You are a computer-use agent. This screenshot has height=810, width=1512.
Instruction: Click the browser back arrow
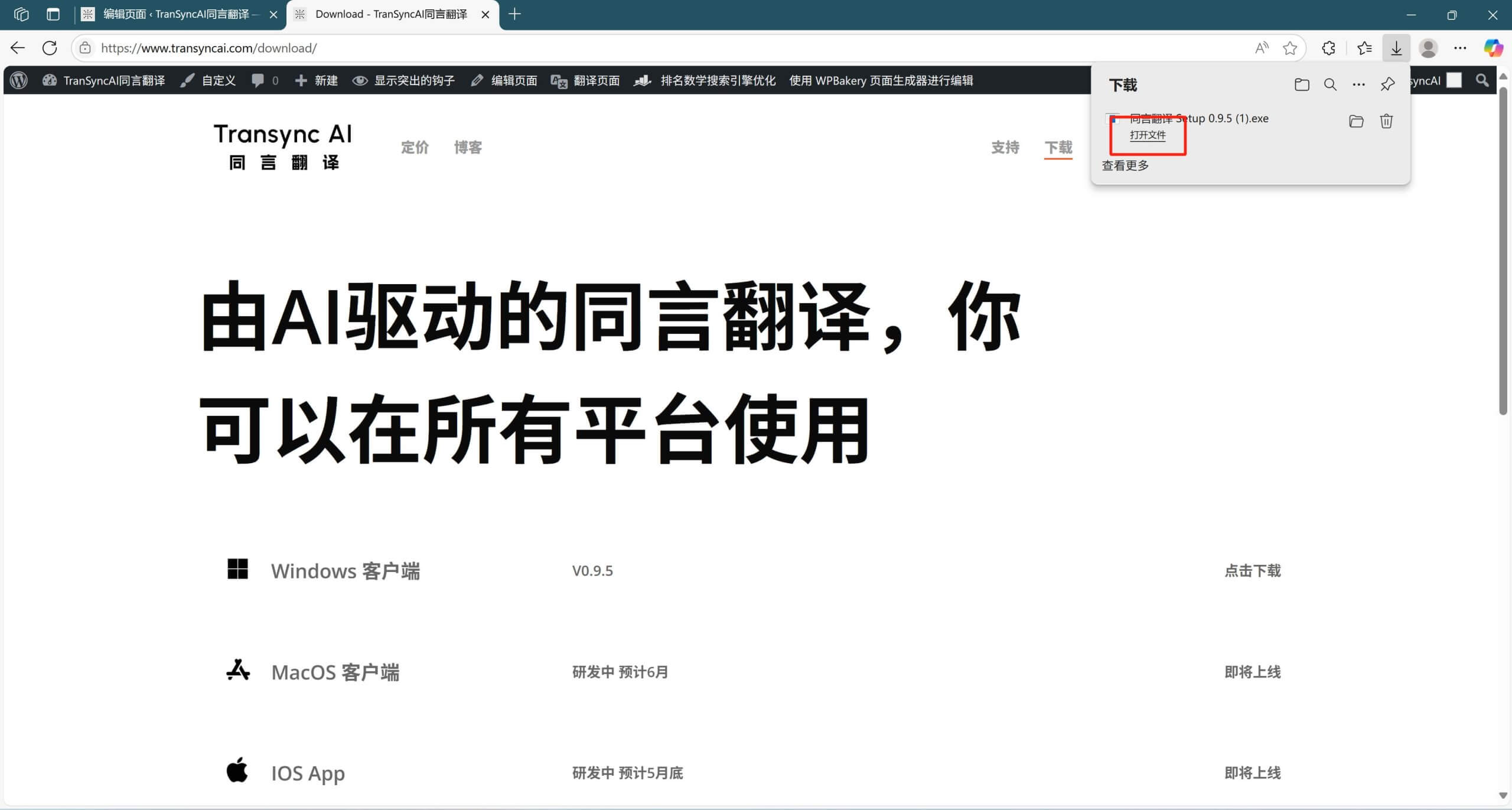point(18,48)
